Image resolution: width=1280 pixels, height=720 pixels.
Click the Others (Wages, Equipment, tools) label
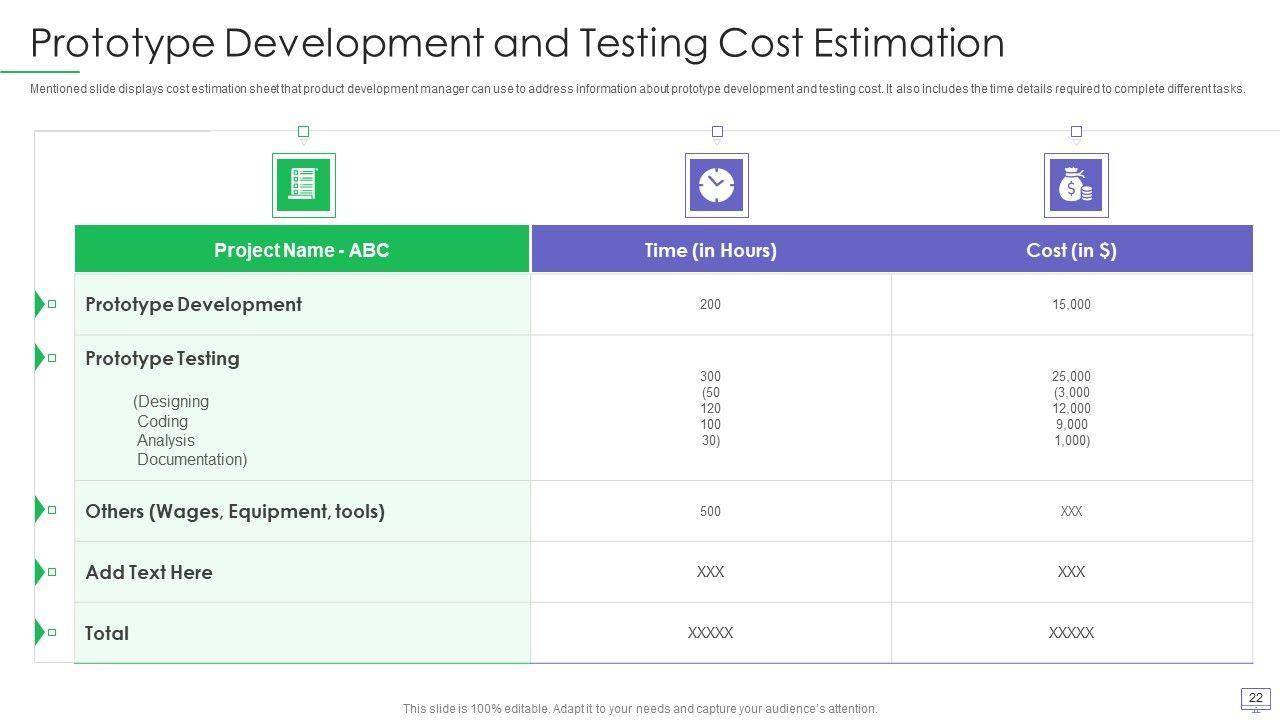[x=235, y=511]
